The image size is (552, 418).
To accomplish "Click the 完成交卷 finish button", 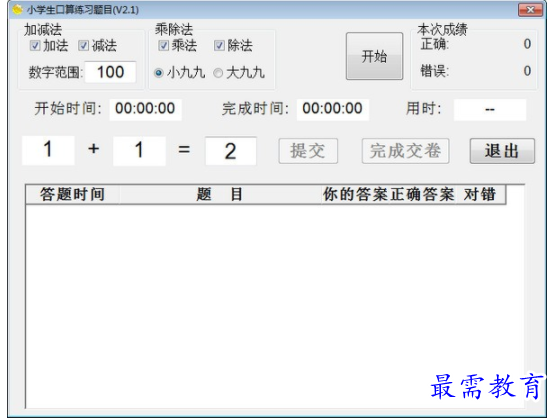I will click(x=406, y=151).
